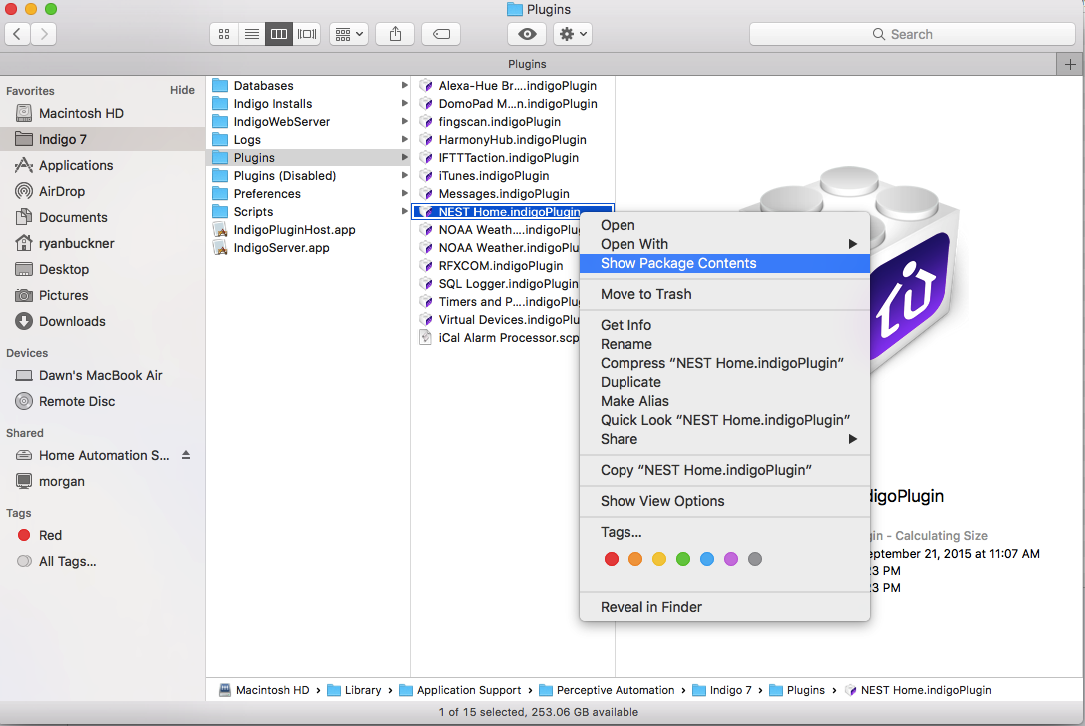Click the Share toolbar icon
Image resolution: width=1085 pixels, height=726 pixels.
coord(395,34)
